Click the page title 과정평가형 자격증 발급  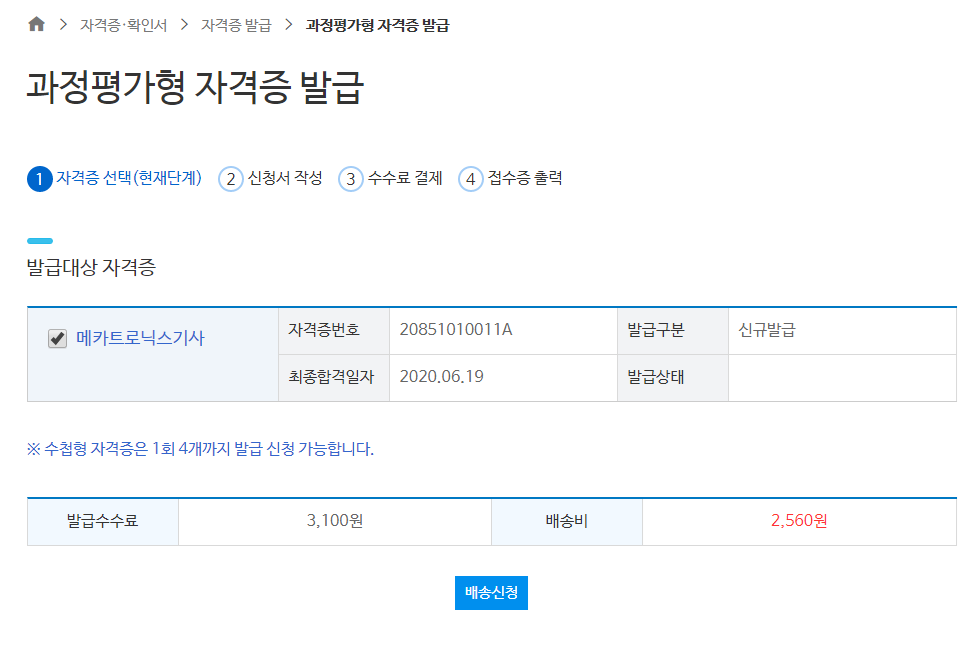tap(195, 87)
